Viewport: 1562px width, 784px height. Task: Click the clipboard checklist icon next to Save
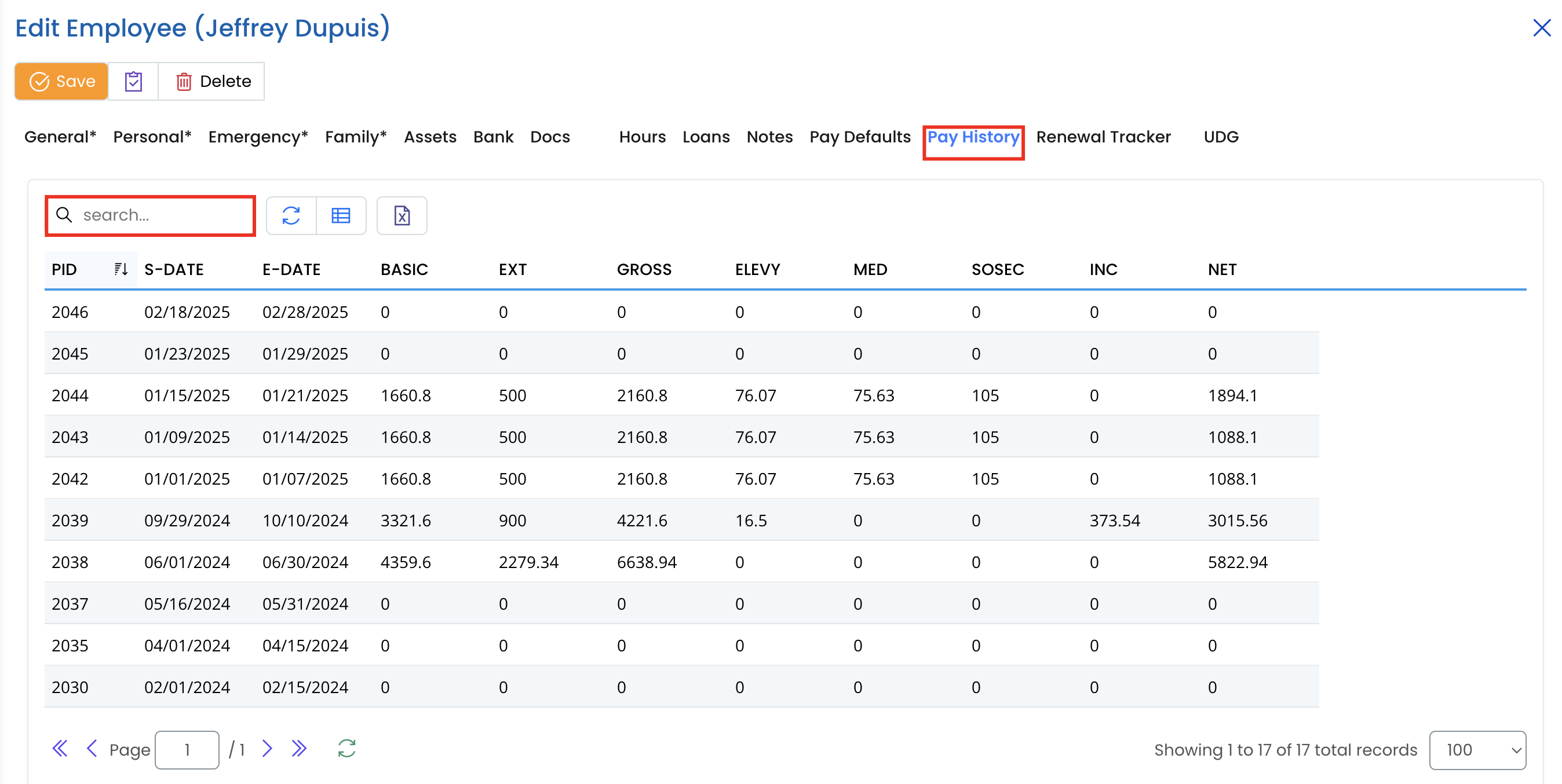point(133,81)
